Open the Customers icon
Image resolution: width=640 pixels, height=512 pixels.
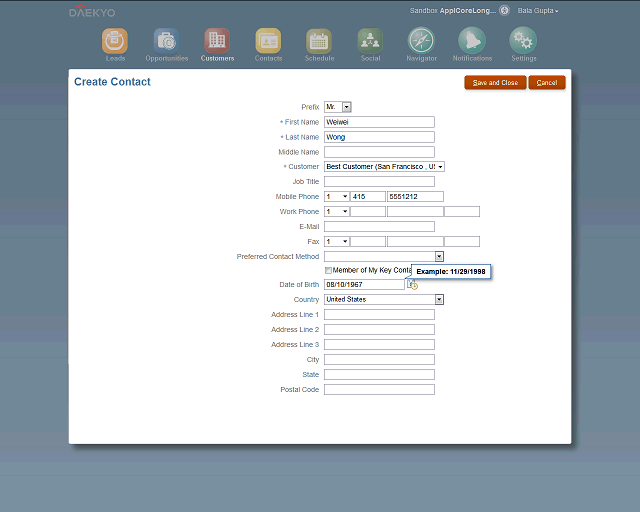[x=217, y=41]
